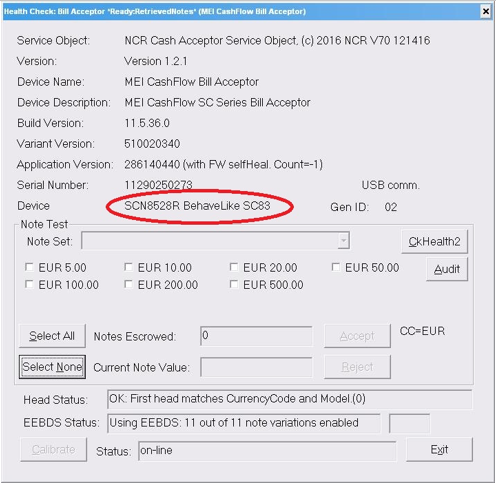496x485 pixels.
Task: Click the Status field showing on-line
Action: pyautogui.click(x=267, y=451)
